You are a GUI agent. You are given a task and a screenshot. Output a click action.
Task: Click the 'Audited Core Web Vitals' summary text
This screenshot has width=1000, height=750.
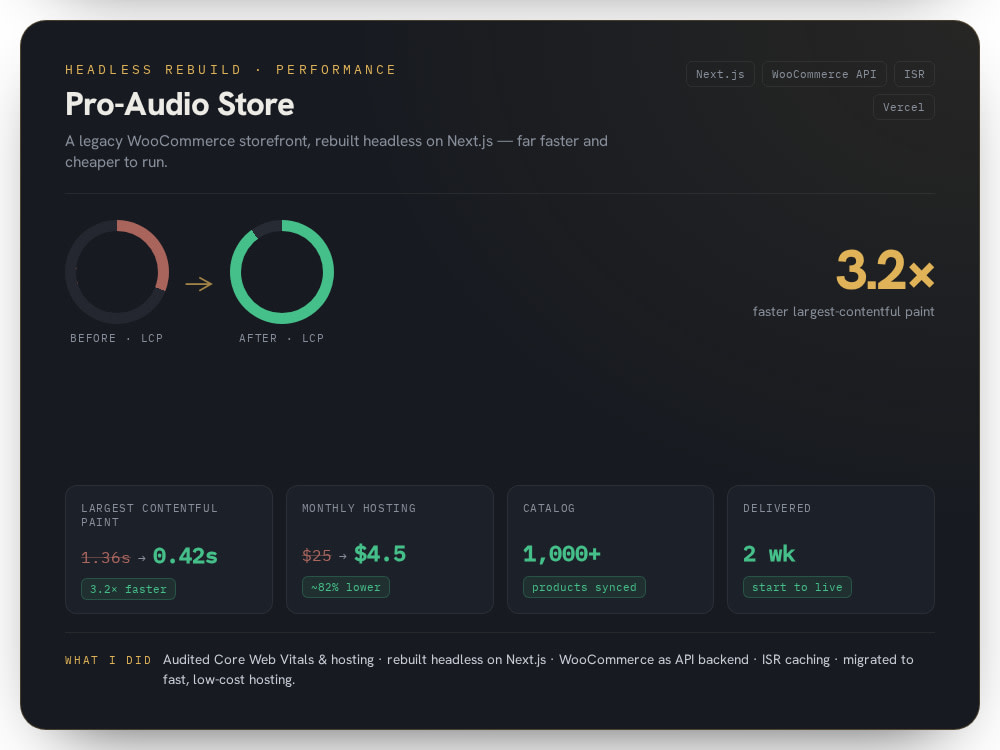point(538,669)
